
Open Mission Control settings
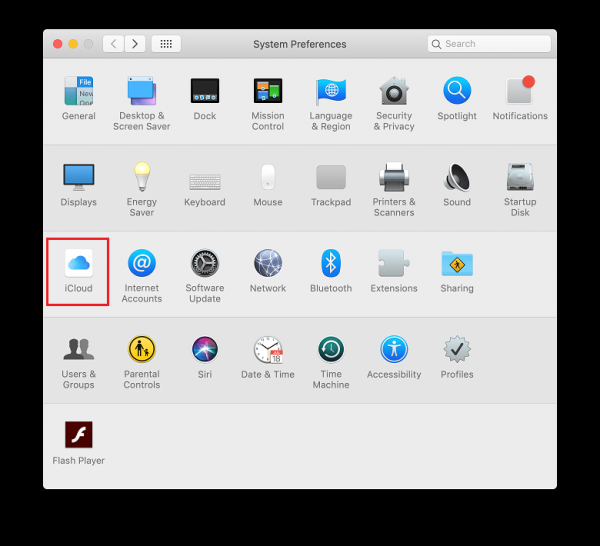tap(268, 92)
